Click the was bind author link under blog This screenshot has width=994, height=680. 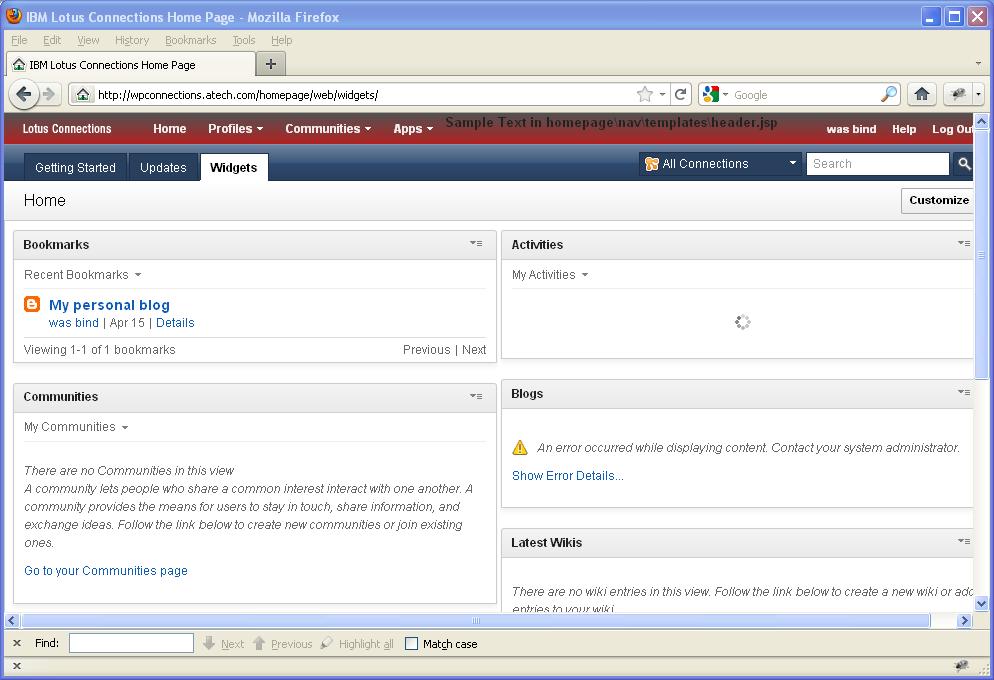coord(74,323)
